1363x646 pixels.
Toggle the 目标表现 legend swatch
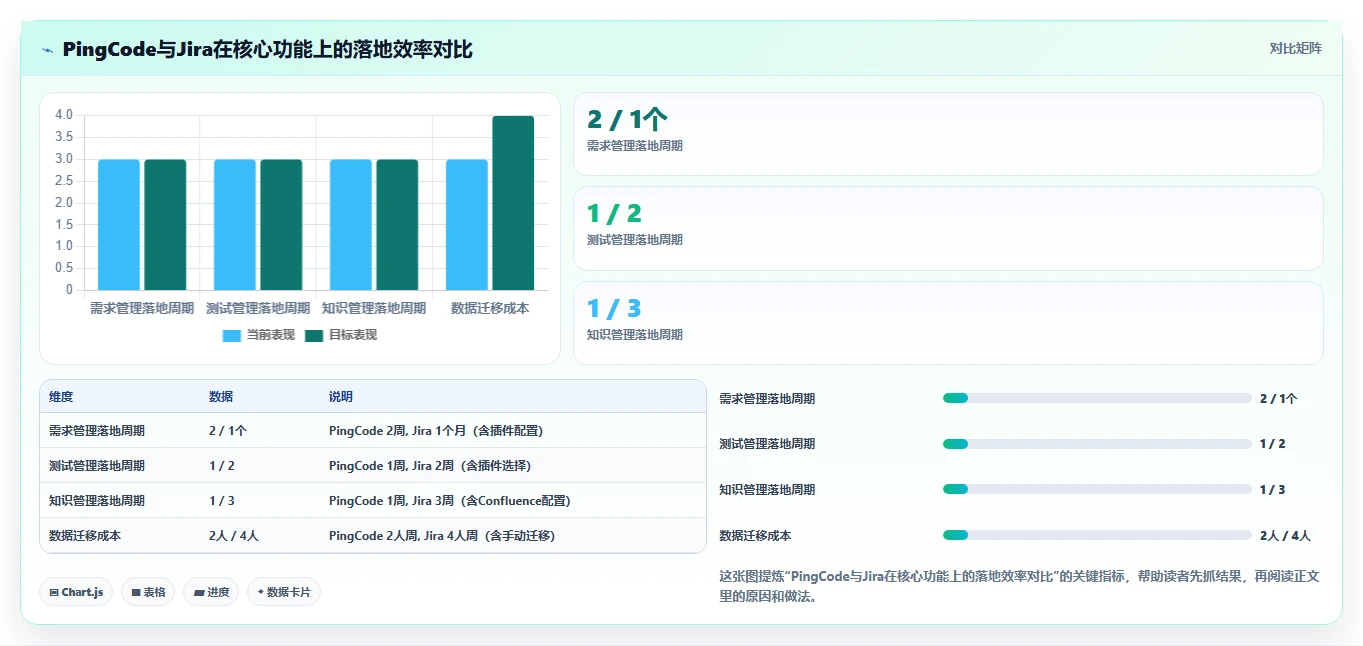314,336
